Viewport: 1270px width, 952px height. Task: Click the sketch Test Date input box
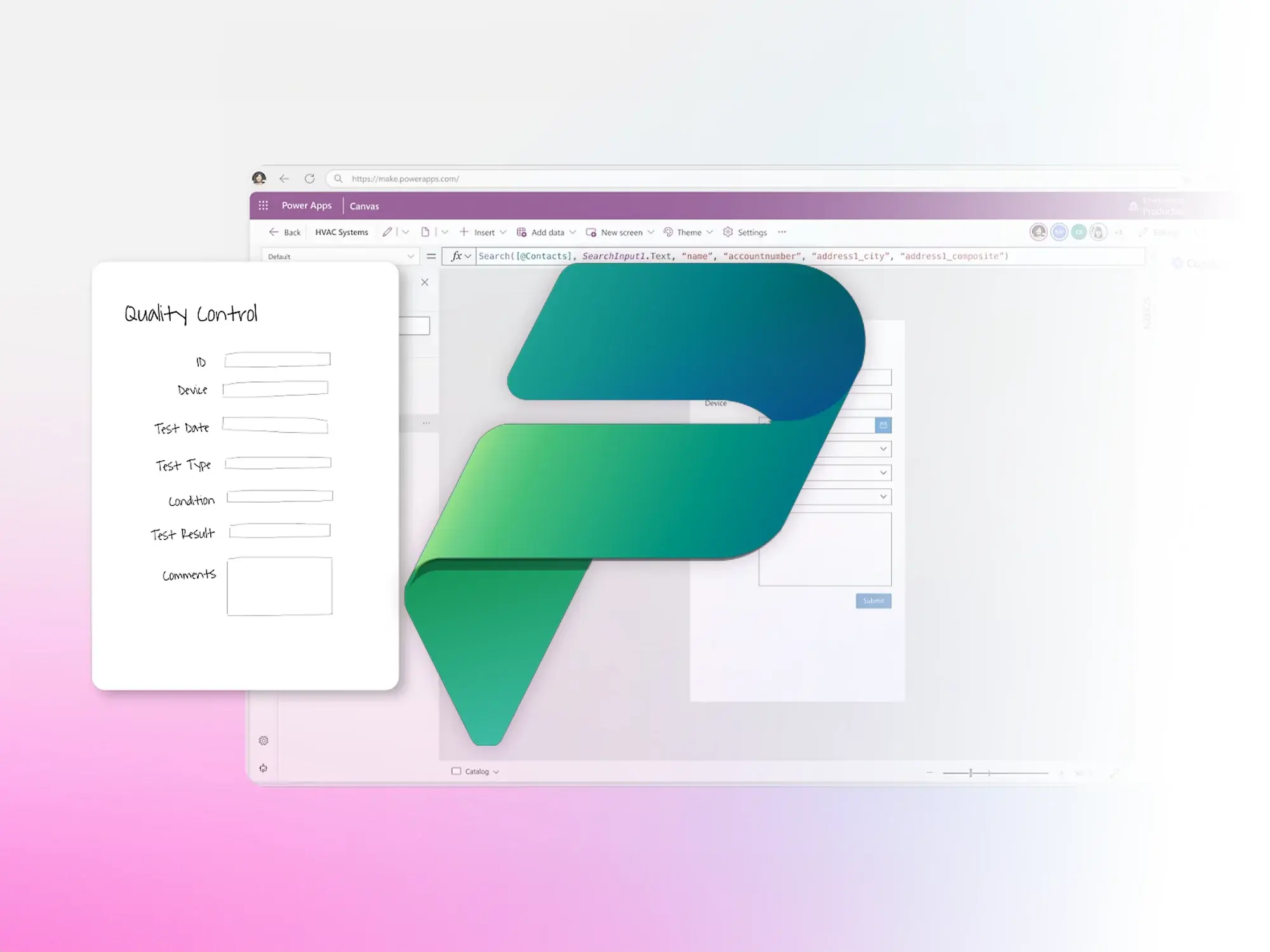(x=275, y=425)
